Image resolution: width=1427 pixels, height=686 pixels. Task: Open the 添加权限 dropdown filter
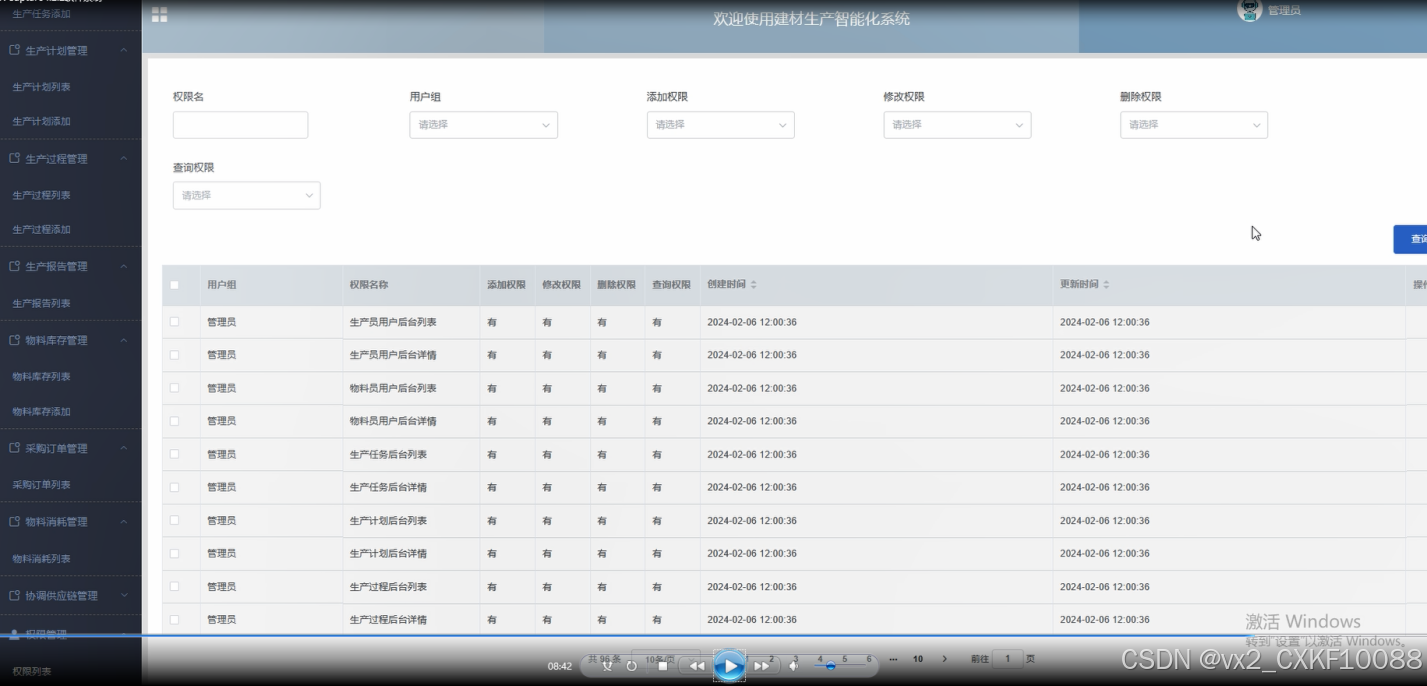pos(720,125)
